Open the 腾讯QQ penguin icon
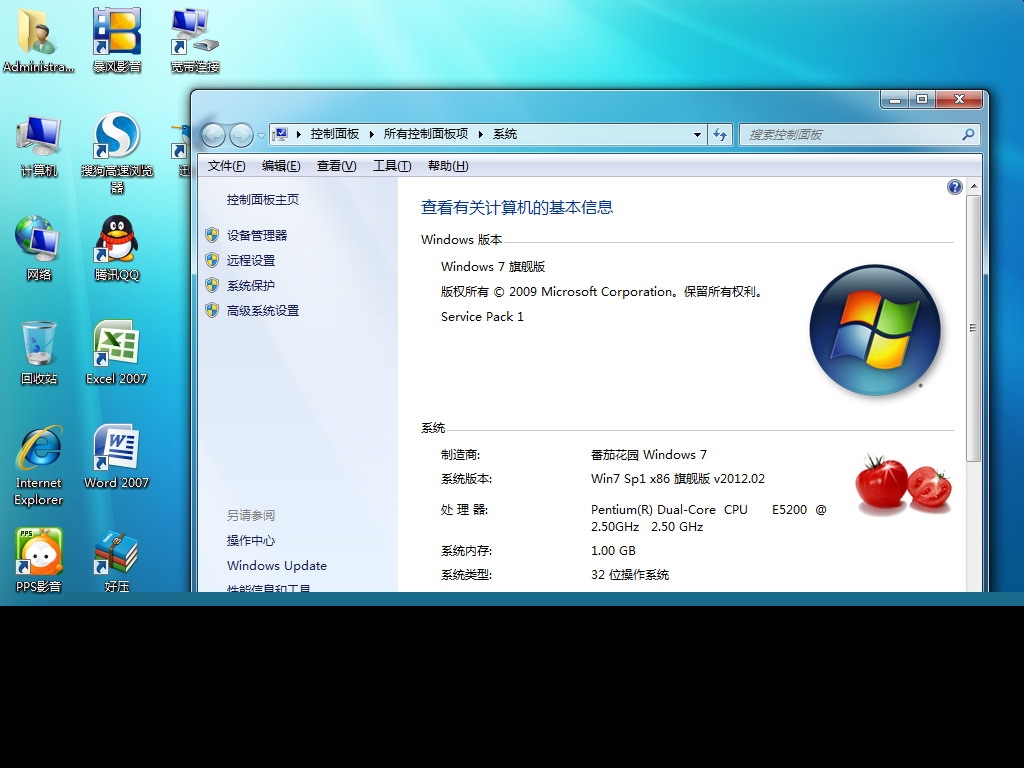Screen dimensions: 1024x768 pos(117,248)
